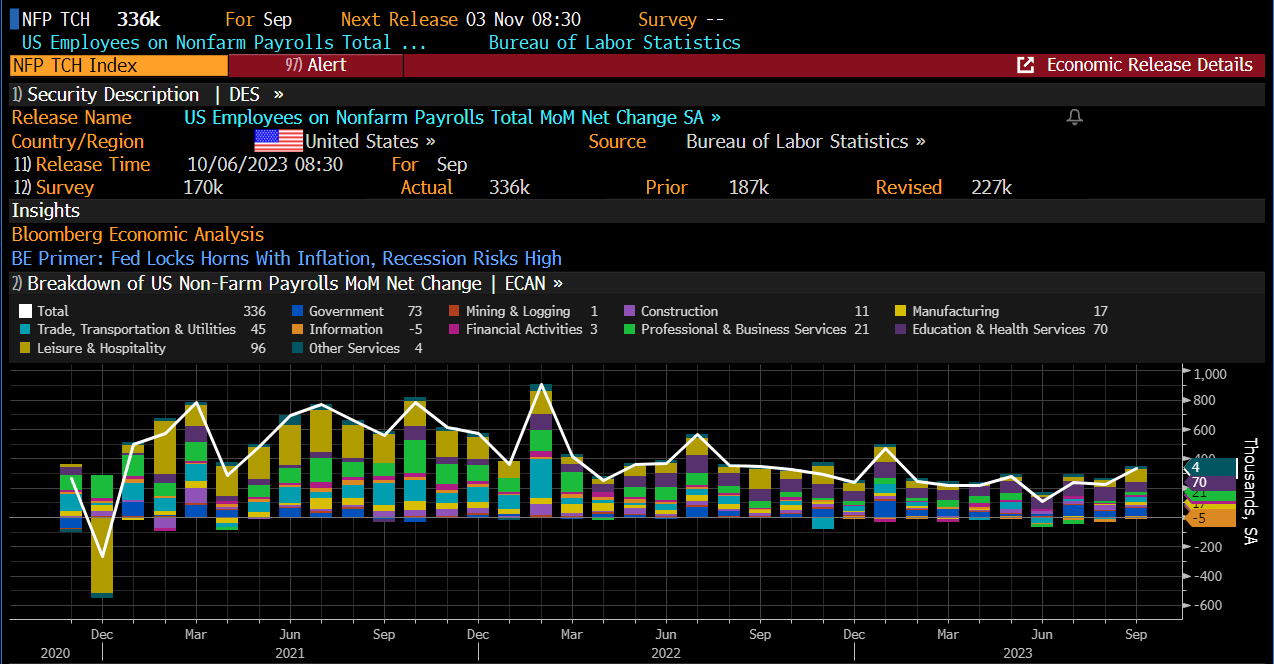Click the white Total legend square
The image size is (1274, 664).
[25, 311]
